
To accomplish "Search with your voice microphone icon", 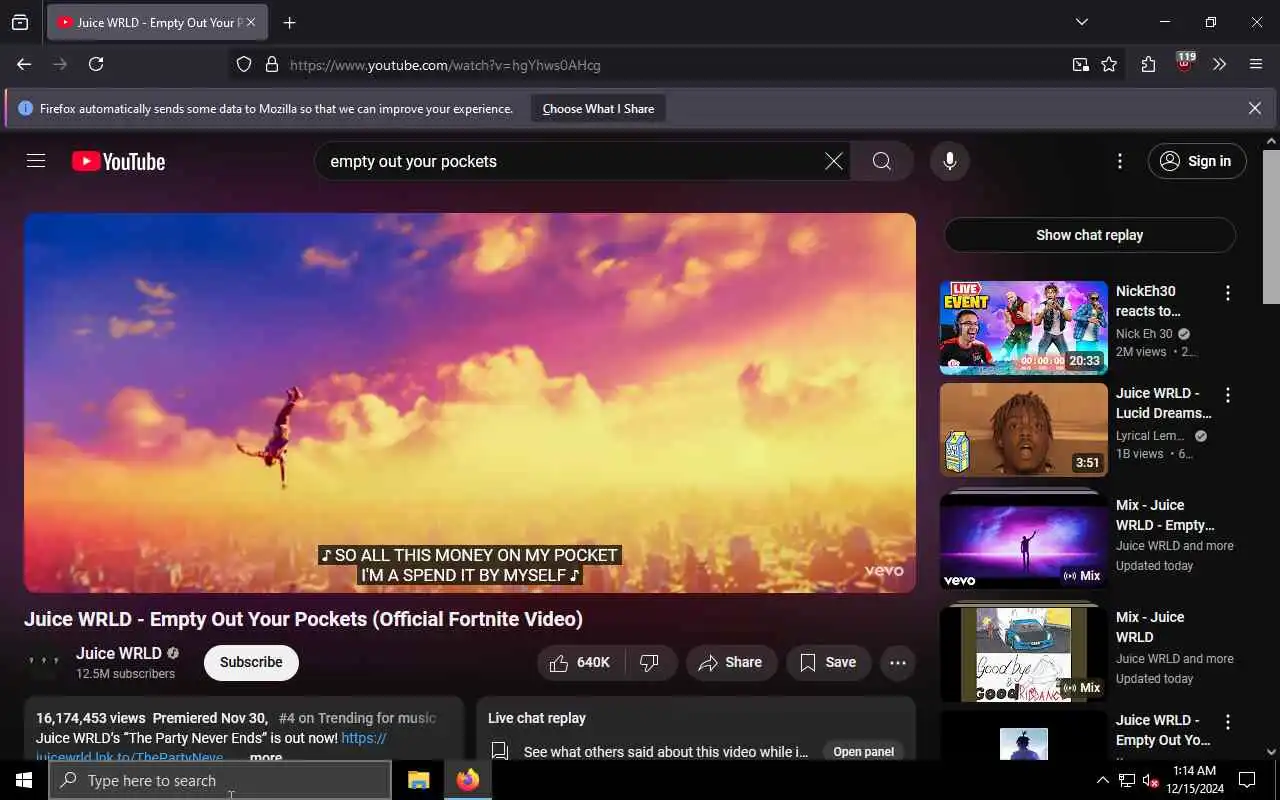I will point(950,161).
